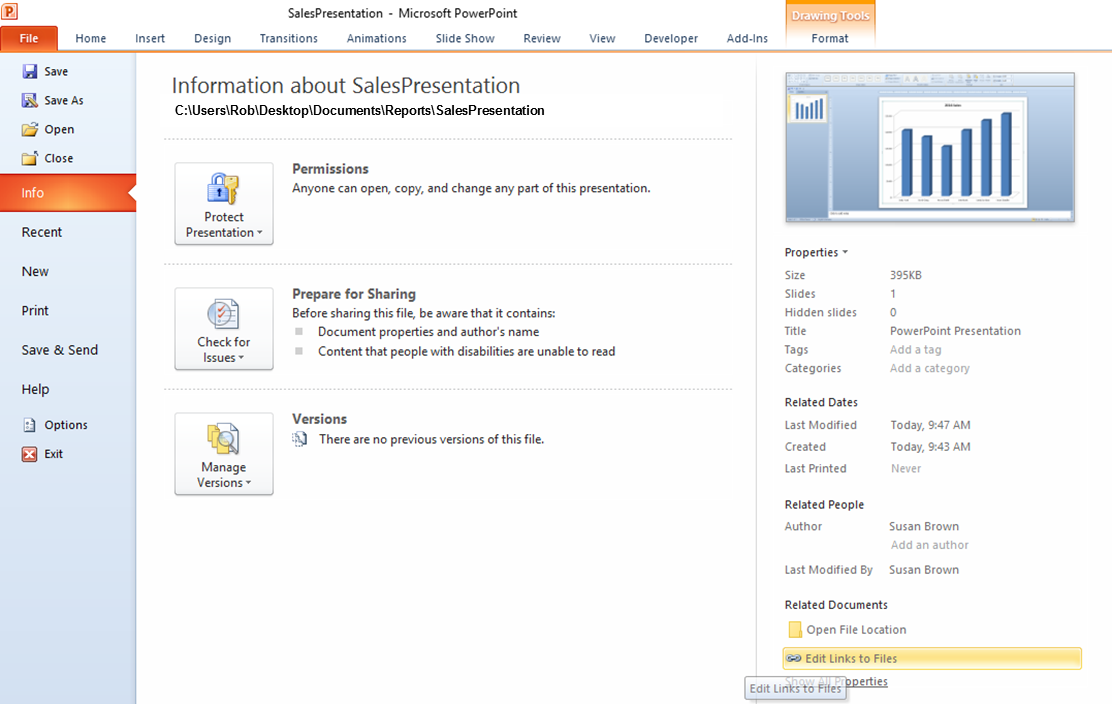Select Recent in the File menu
Viewport: 1112px width, 704px height.
[41, 232]
